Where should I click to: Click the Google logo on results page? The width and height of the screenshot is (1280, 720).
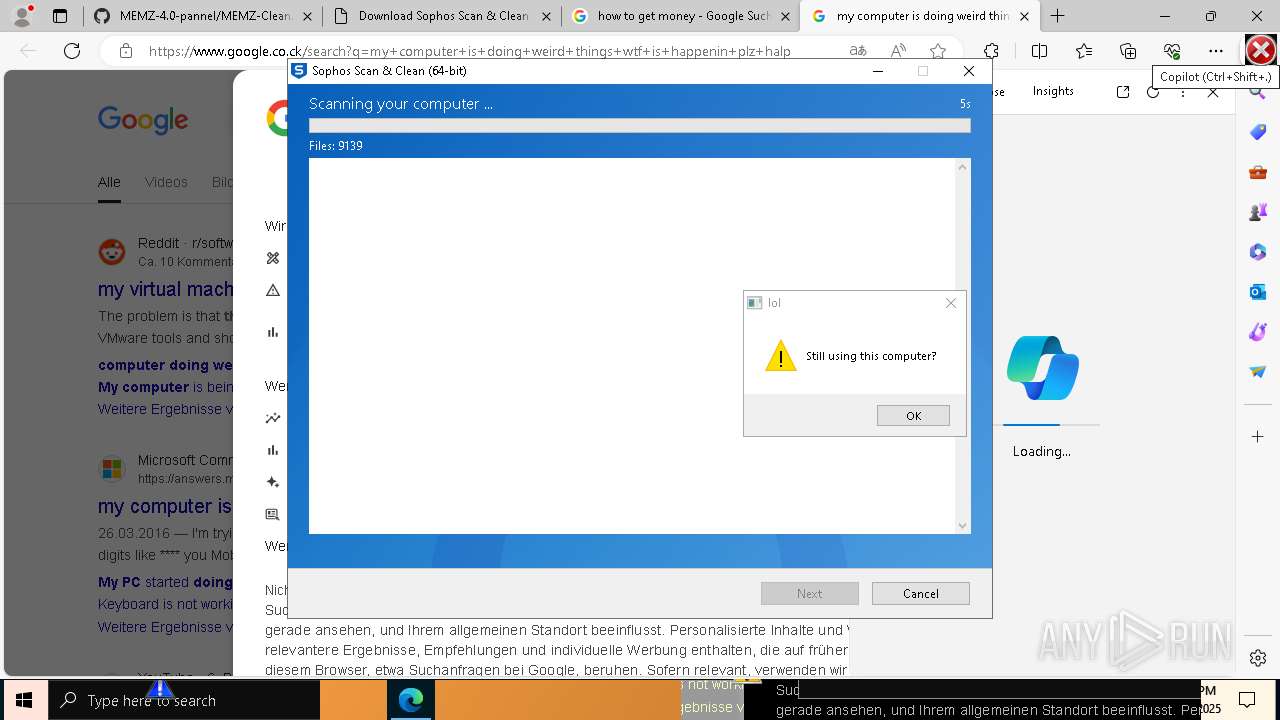pyautogui.click(x=143, y=121)
